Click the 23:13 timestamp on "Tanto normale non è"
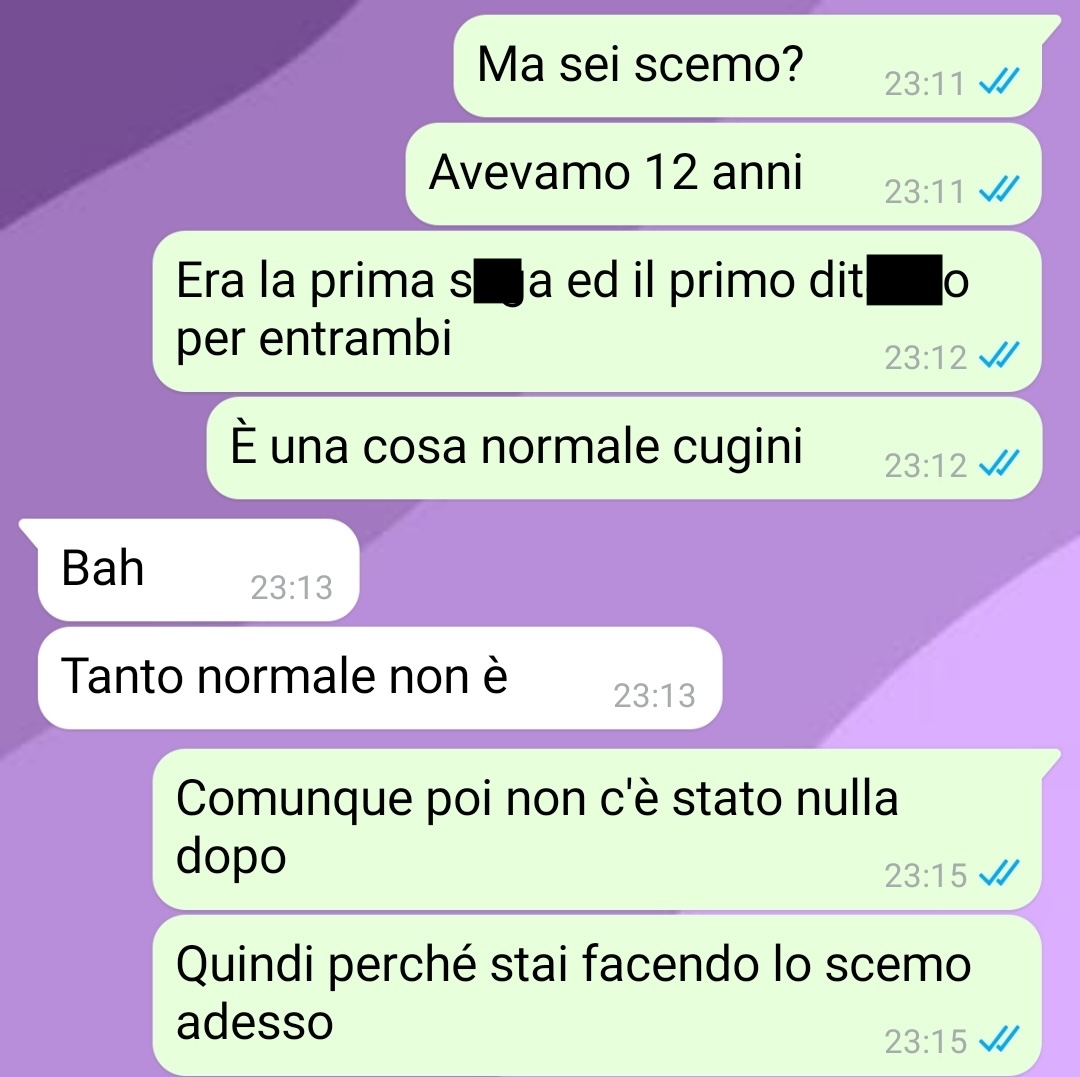The image size is (1080, 1077). tap(654, 696)
